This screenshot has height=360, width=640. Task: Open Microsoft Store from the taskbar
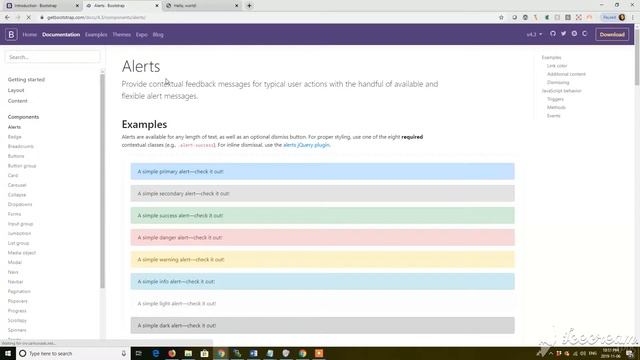204,353
